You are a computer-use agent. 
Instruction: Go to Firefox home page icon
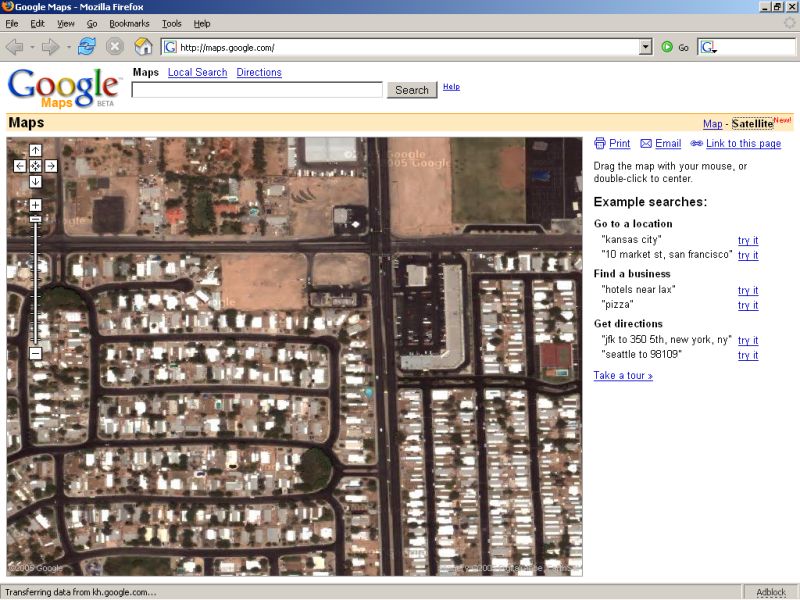143,46
